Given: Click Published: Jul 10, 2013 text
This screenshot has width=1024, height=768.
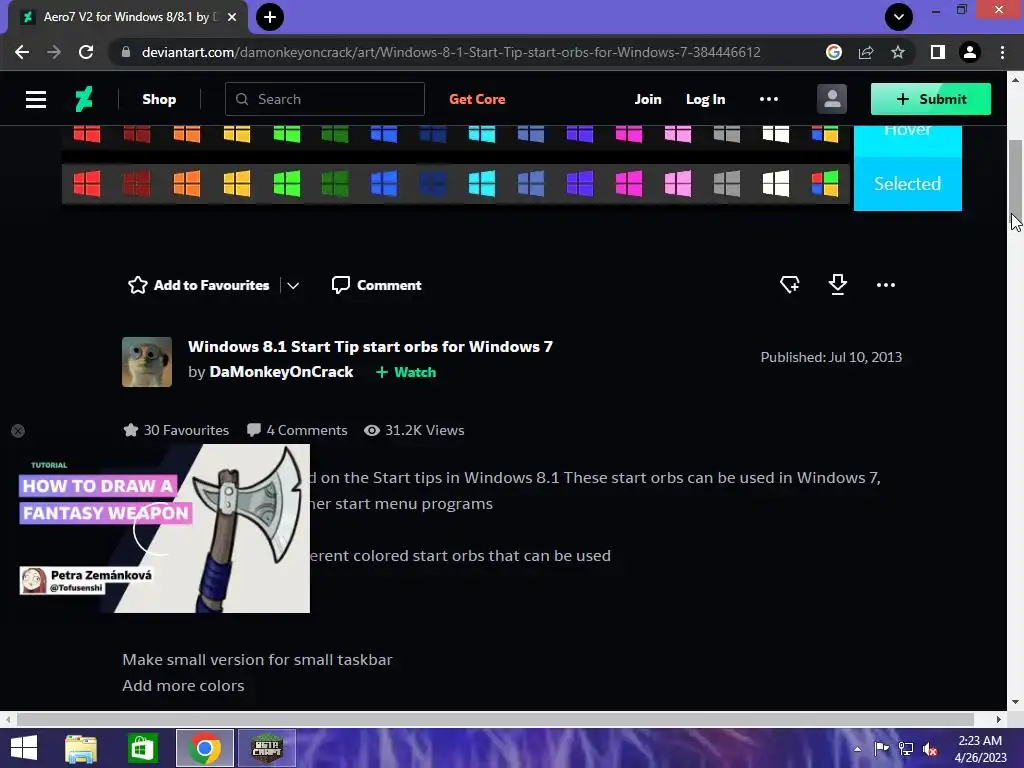Looking at the screenshot, I should point(831,357).
